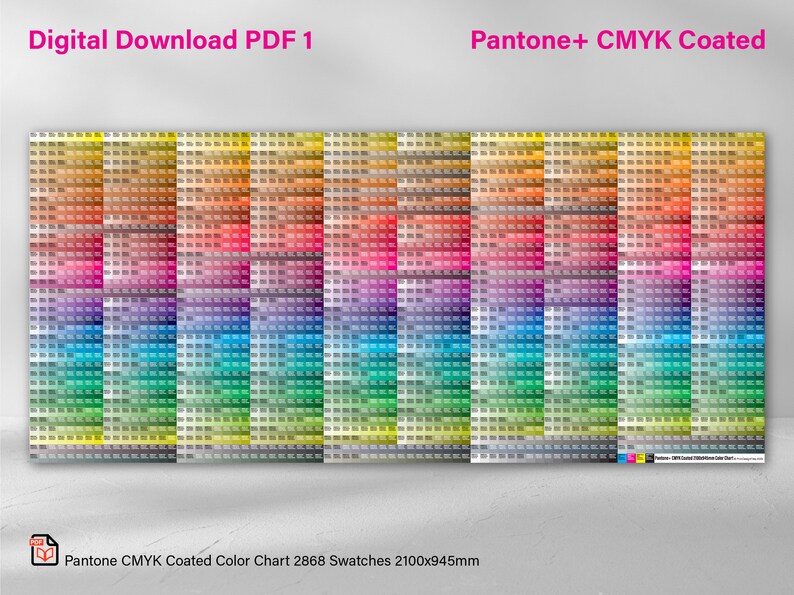Click the cyan swatch in chart legend

click(622, 458)
